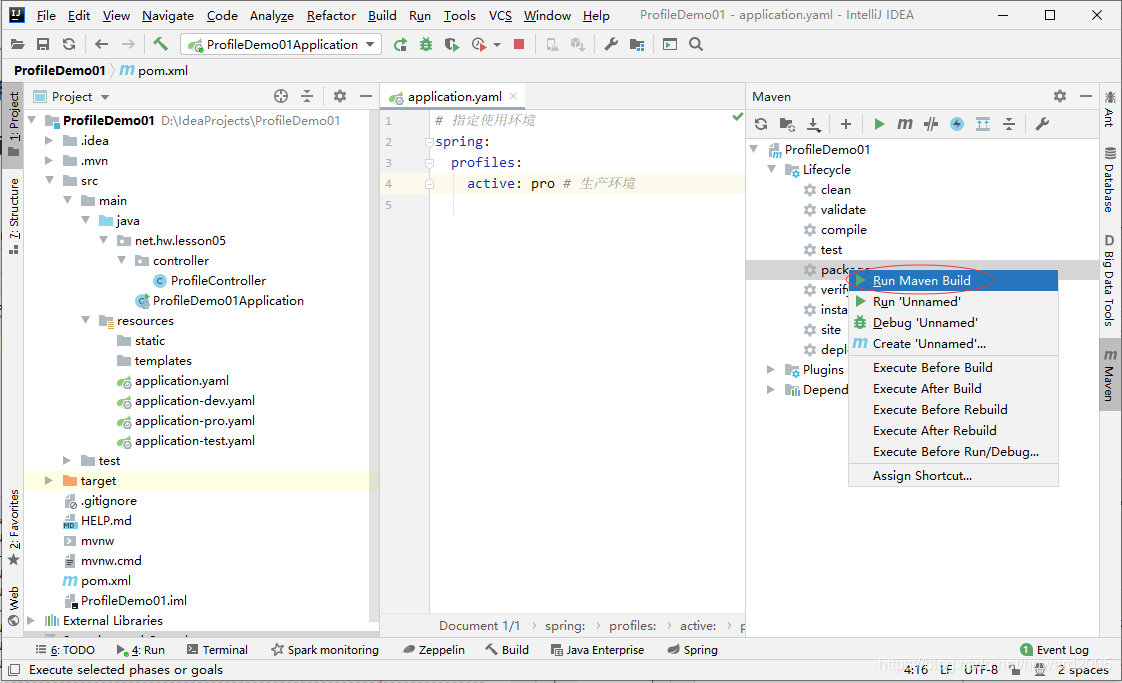Click the Execute Maven Goal 'm' icon

click(904, 124)
